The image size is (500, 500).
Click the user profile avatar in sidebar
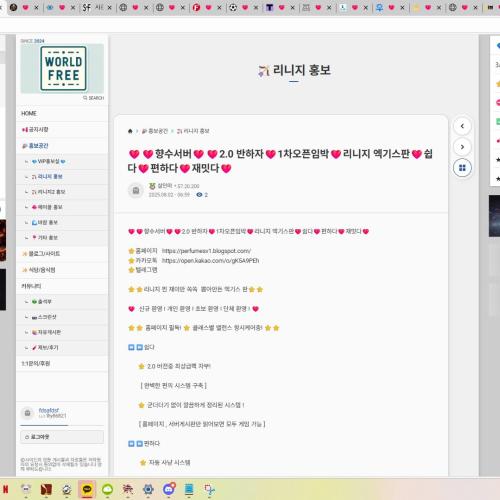tap(28, 413)
